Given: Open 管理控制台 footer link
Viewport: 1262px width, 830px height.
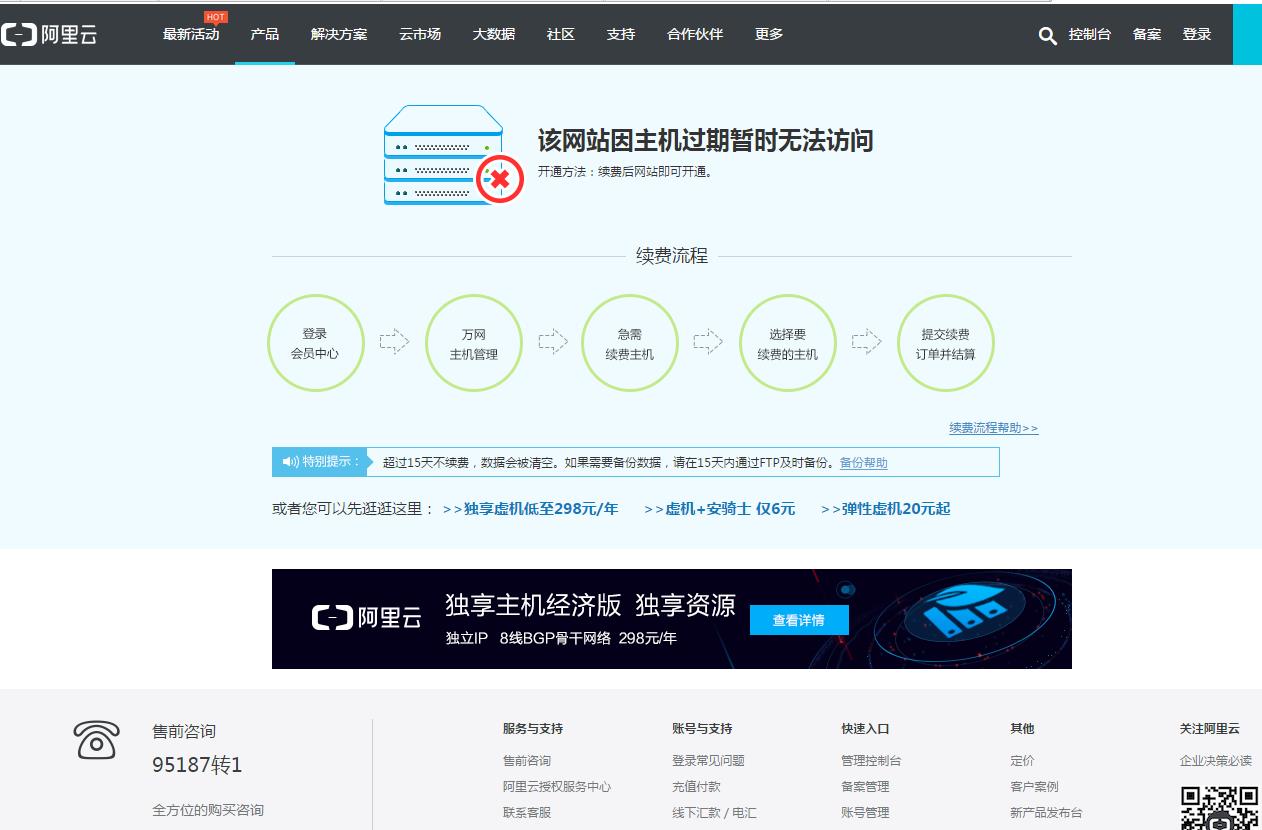Looking at the screenshot, I should pos(871,761).
